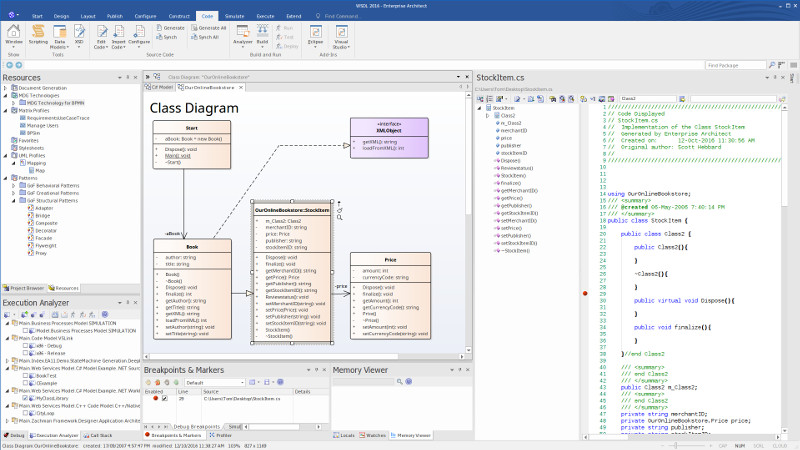The height and width of the screenshot is (450, 800).
Task: Open the Class2 dropdown in code editor
Action: coord(648,98)
